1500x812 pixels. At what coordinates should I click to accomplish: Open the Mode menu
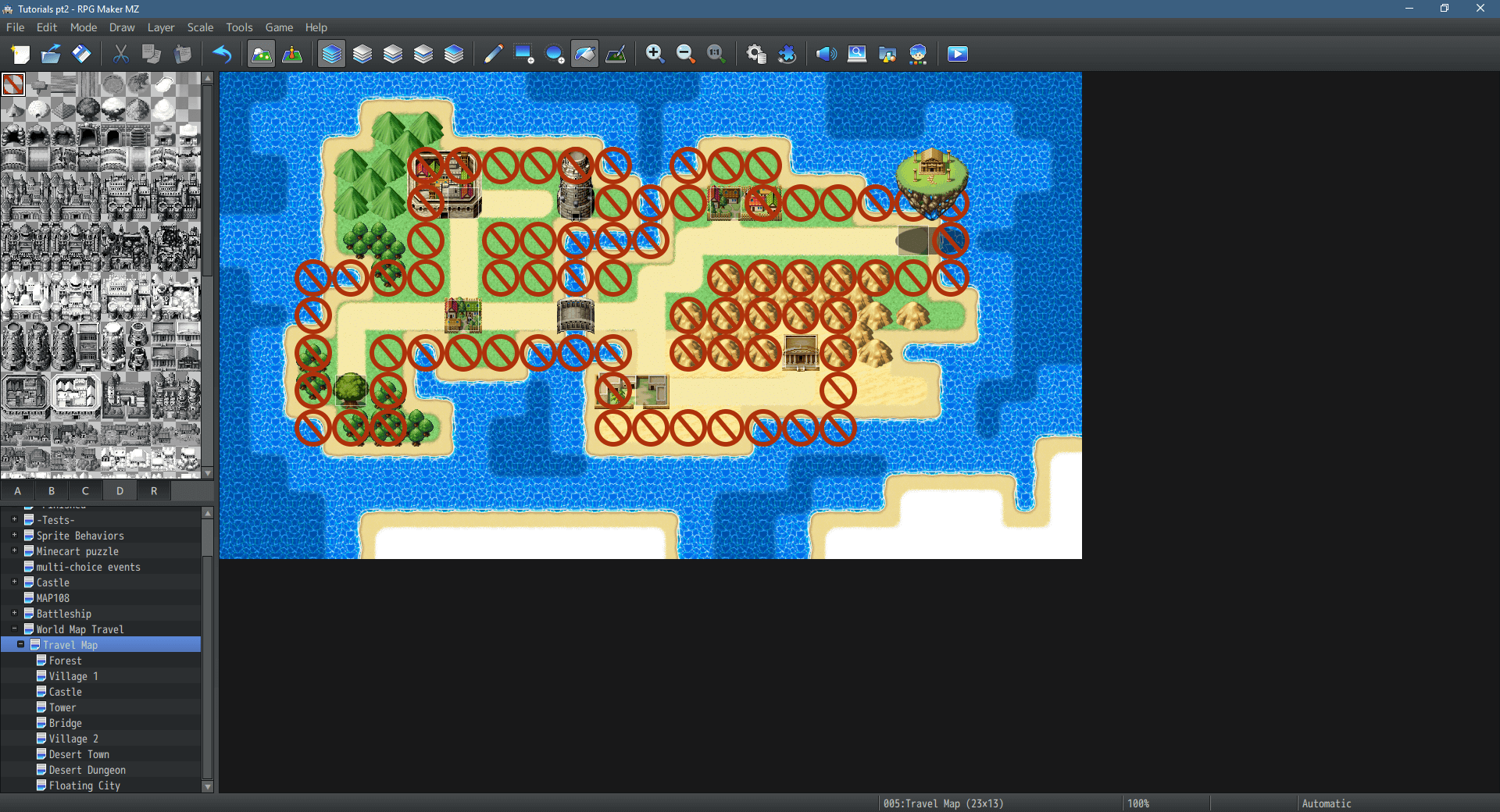click(x=84, y=27)
